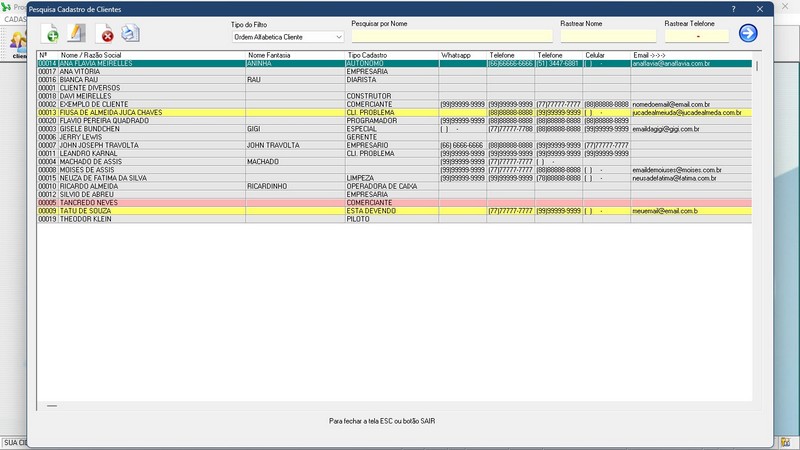Click the Pesquisar por Nome field
The height and width of the screenshot is (450, 800).
[452, 36]
